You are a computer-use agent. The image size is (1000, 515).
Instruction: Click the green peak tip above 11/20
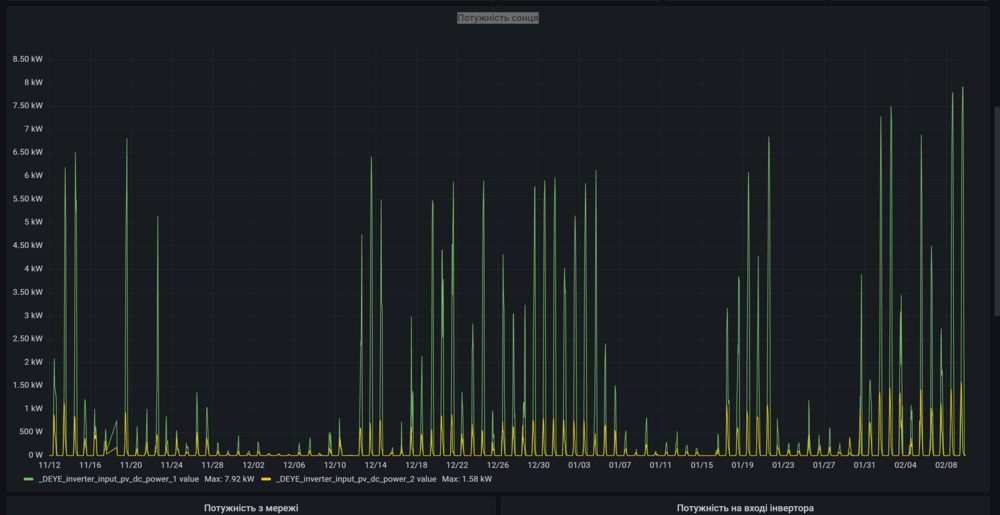(x=127, y=139)
